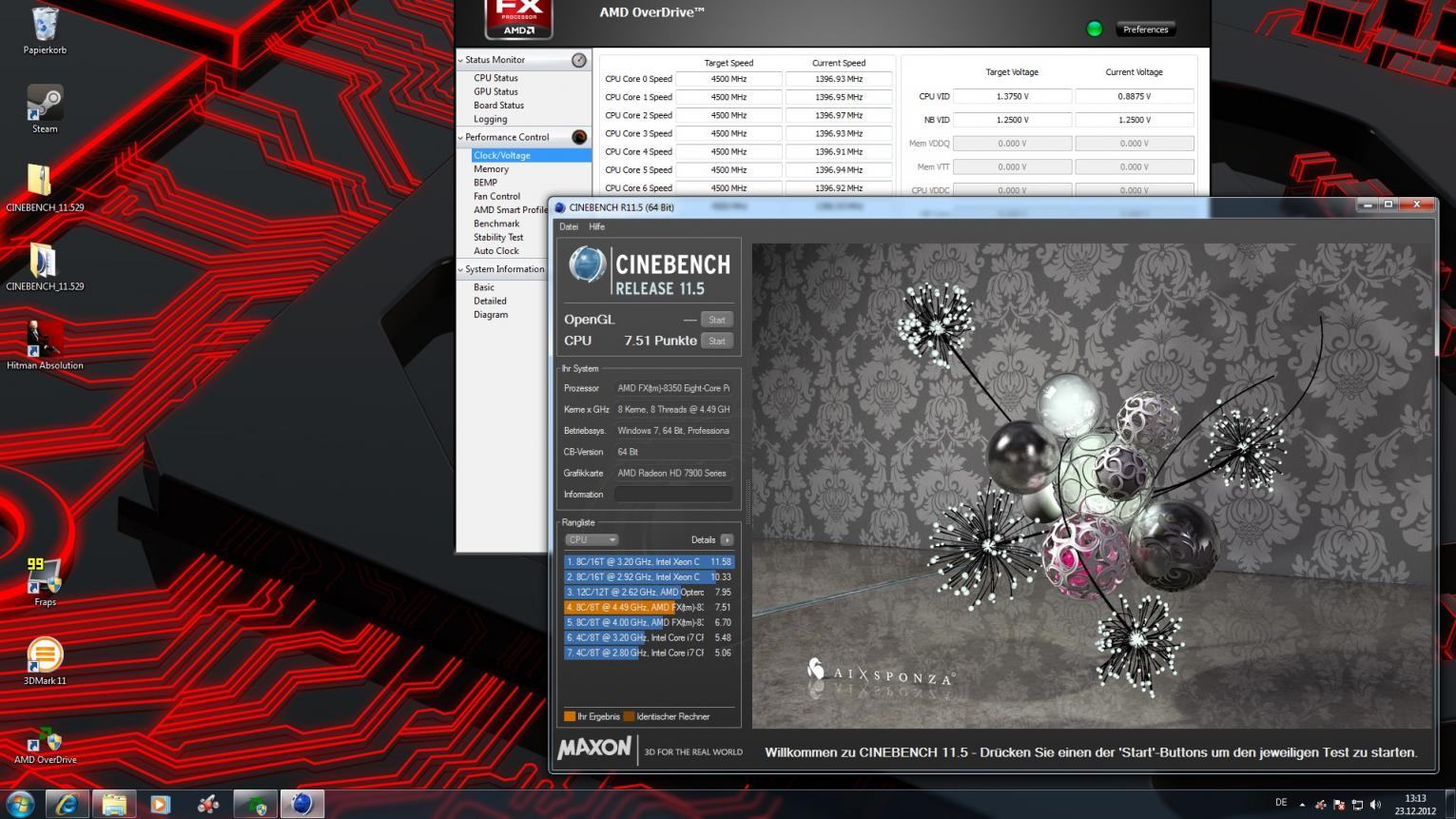Select ranking row 4 at 4.49 GHz
Screen dimensions: 1456x819
(649, 608)
